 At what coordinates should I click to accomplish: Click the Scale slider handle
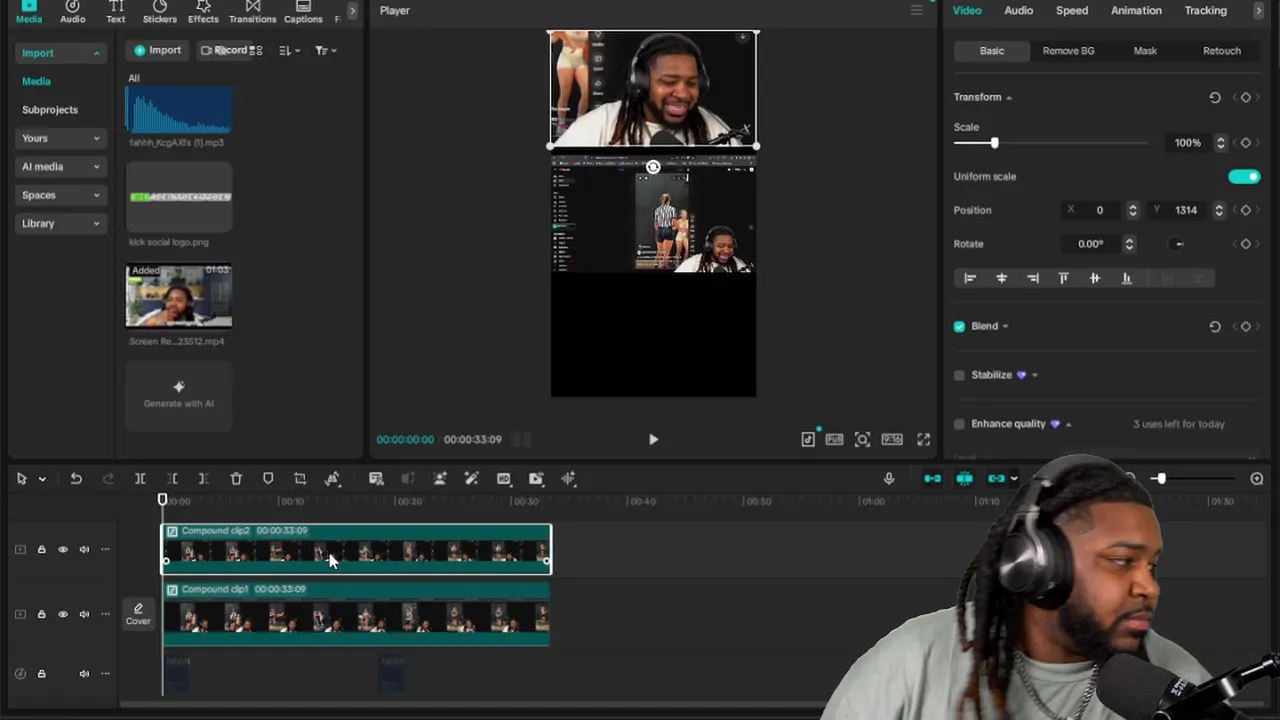[x=994, y=143]
